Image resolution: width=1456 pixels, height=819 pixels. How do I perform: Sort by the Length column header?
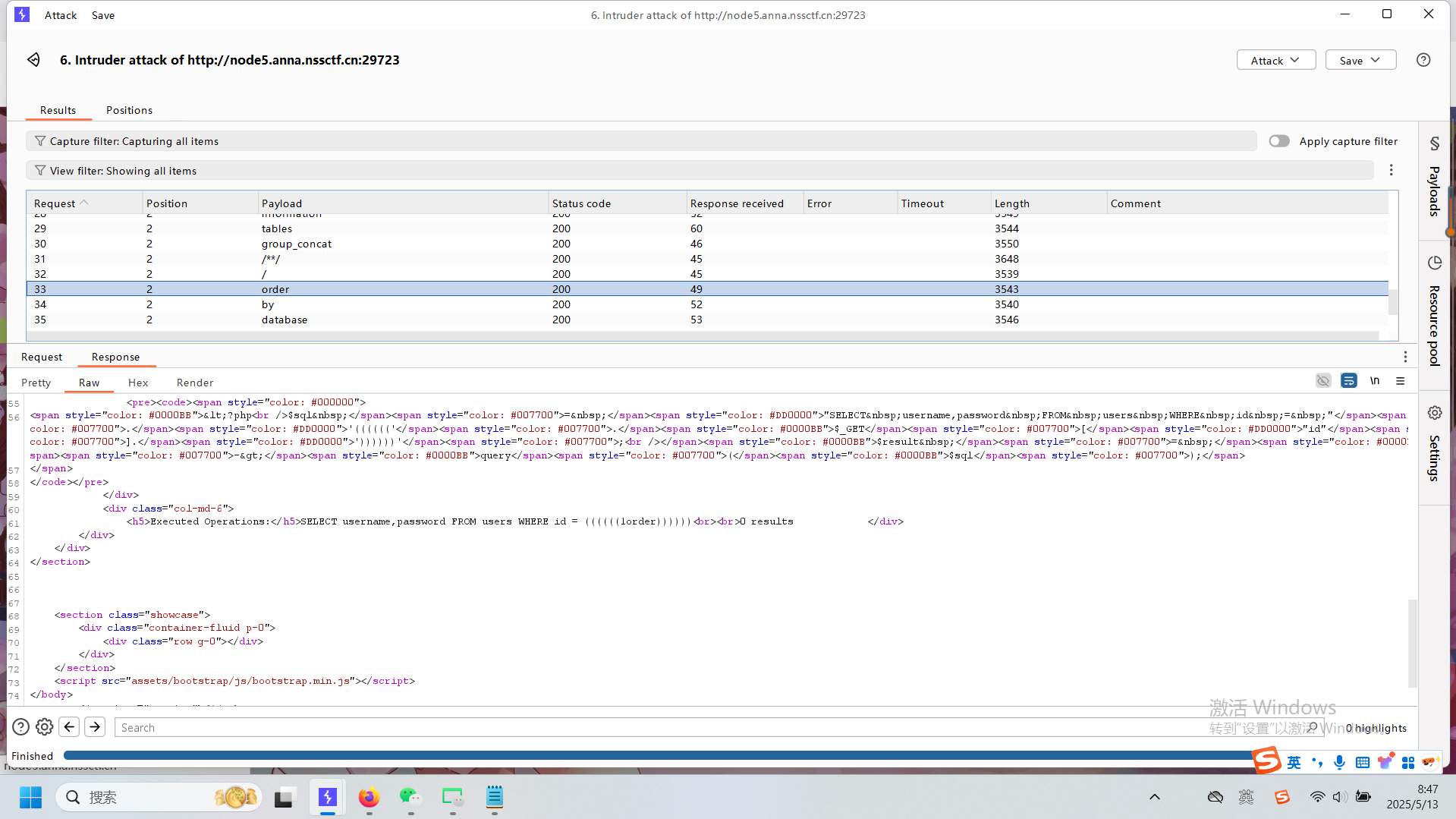(x=1049, y=203)
